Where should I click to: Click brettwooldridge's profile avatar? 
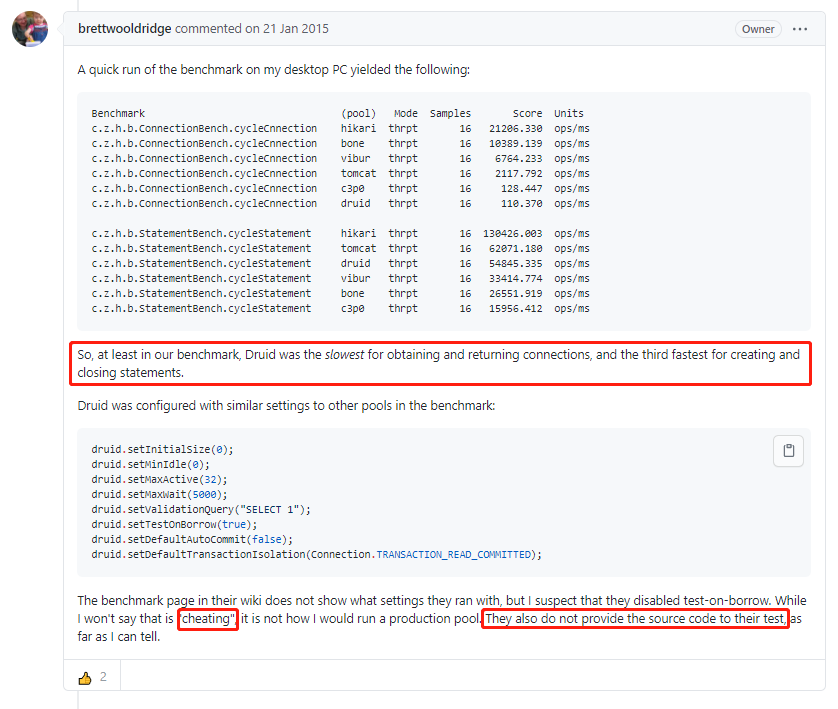[x=29, y=28]
